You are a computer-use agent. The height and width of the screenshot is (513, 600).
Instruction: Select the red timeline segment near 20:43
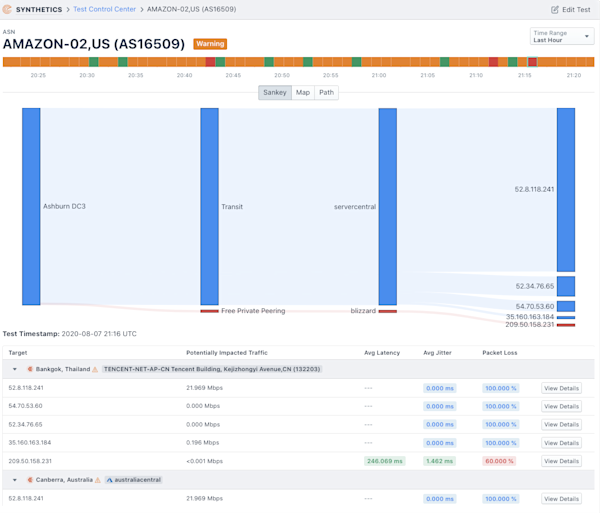coord(210,62)
